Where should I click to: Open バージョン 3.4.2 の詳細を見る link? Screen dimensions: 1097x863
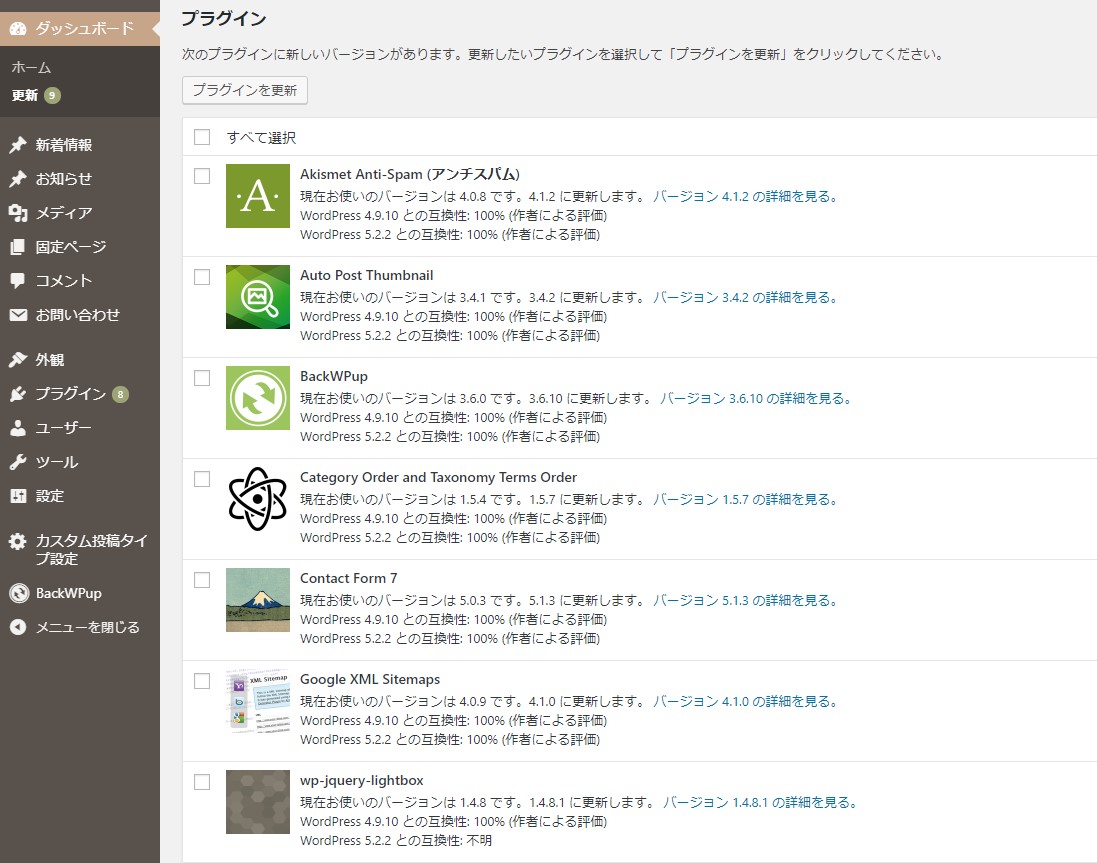coord(745,297)
